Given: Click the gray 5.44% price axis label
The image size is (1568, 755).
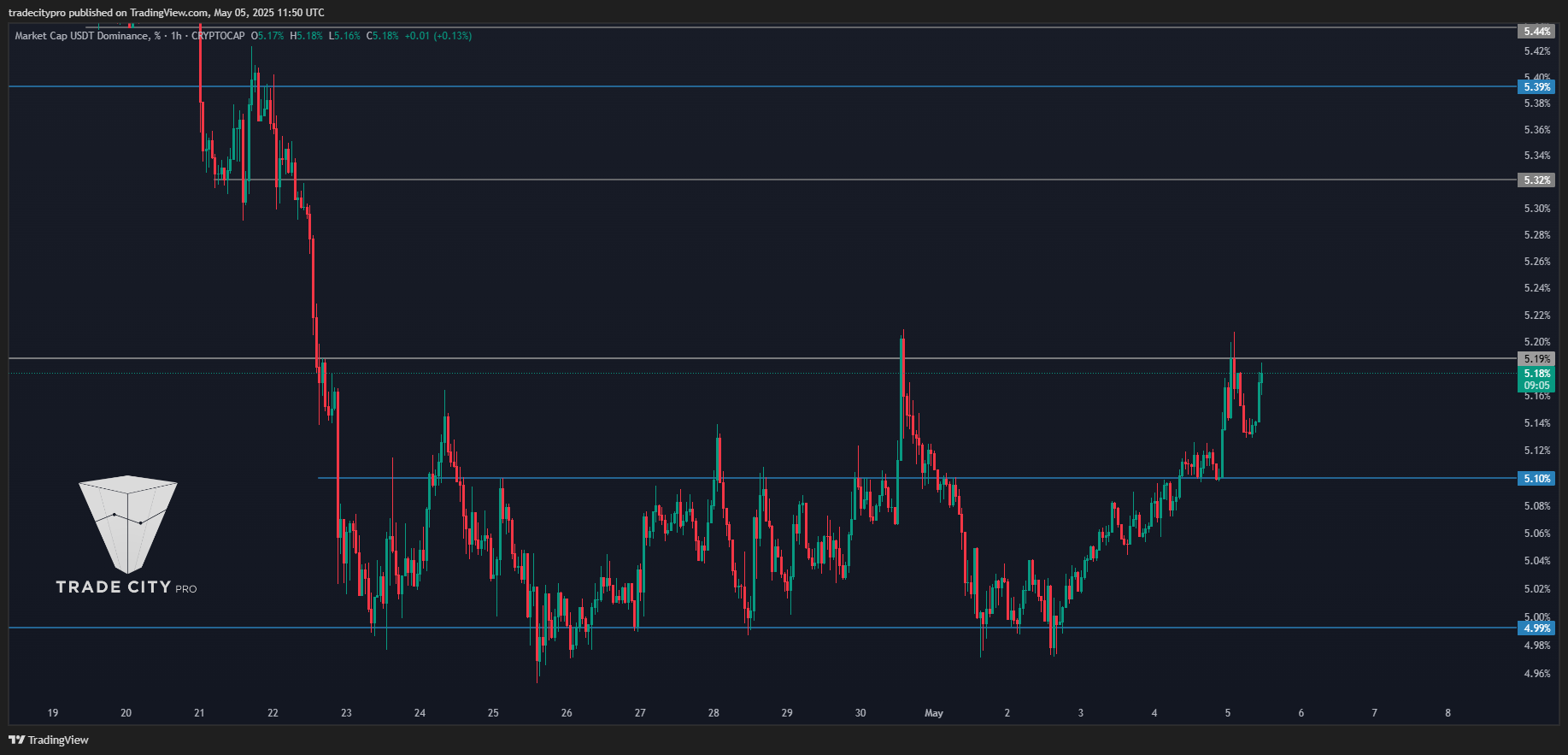Looking at the screenshot, I should click(1536, 32).
